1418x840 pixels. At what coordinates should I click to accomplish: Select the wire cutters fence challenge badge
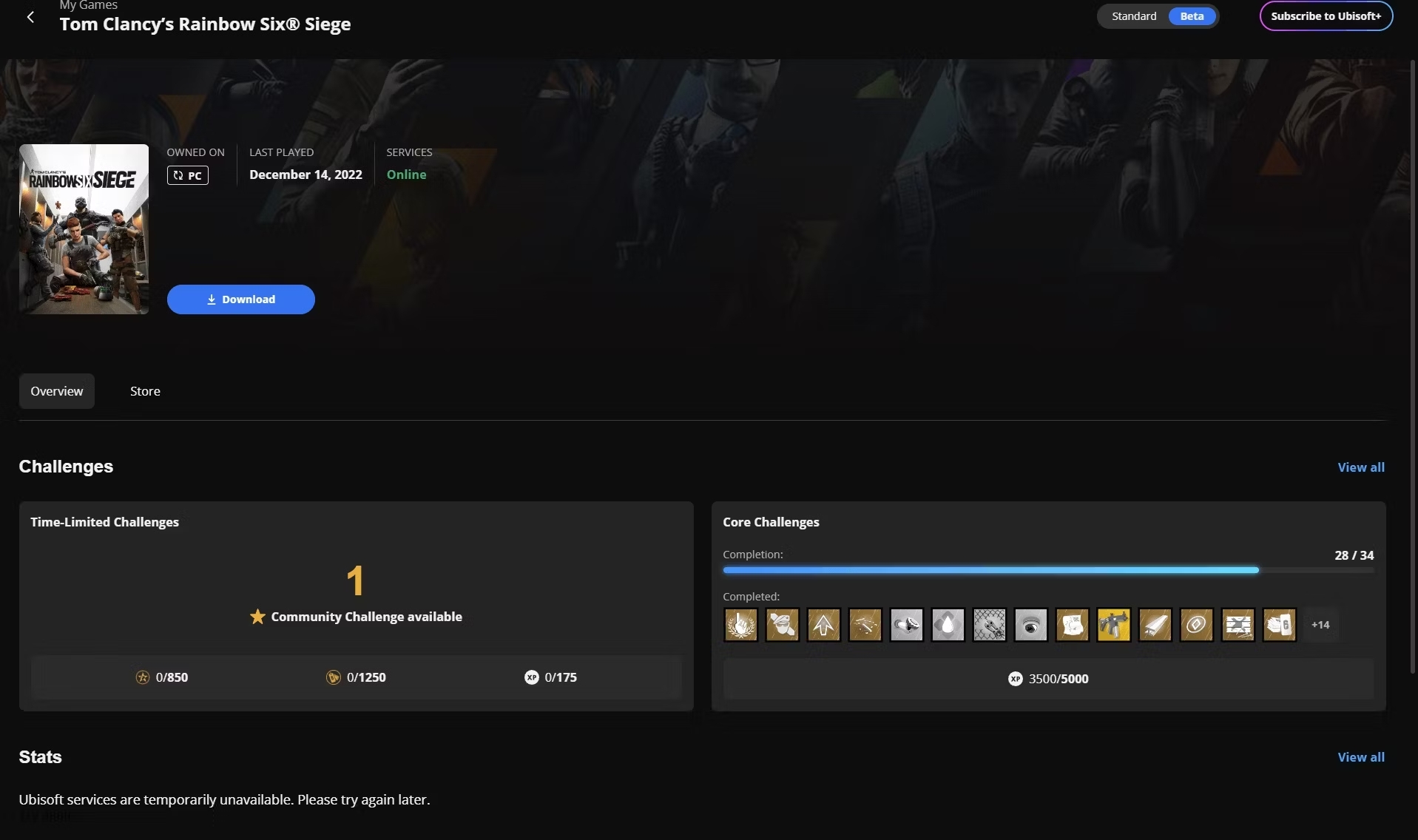pyautogui.click(x=989, y=626)
